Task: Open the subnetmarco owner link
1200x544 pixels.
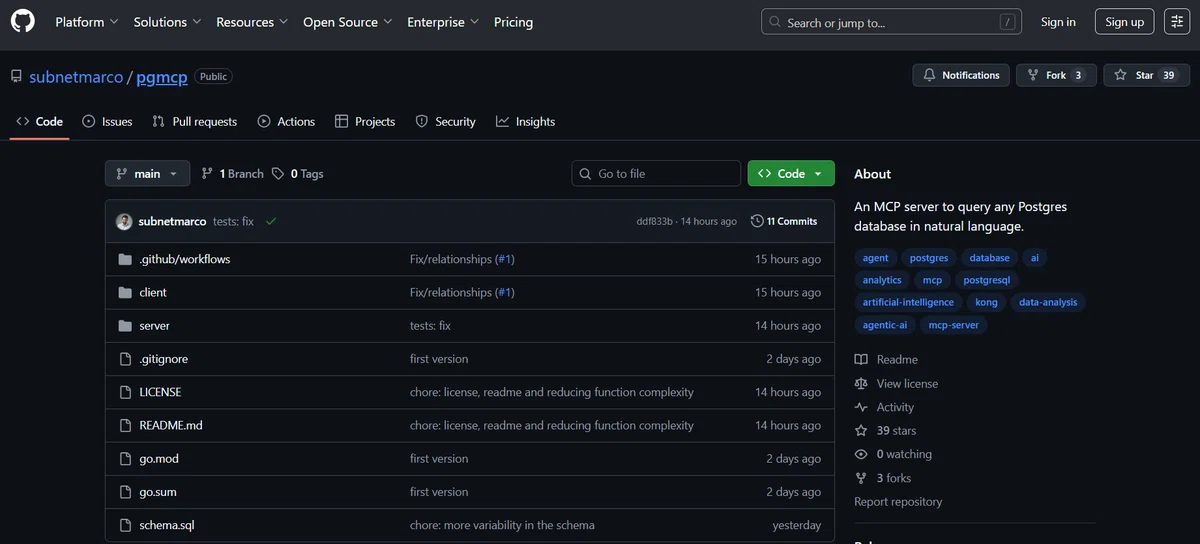Action: [76, 77]
